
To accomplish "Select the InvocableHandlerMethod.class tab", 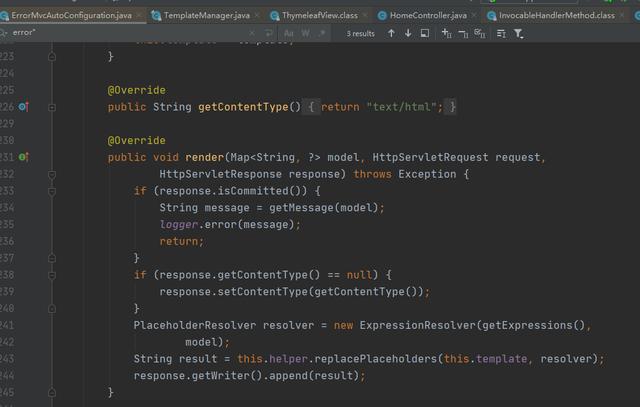I will point(557,16).
